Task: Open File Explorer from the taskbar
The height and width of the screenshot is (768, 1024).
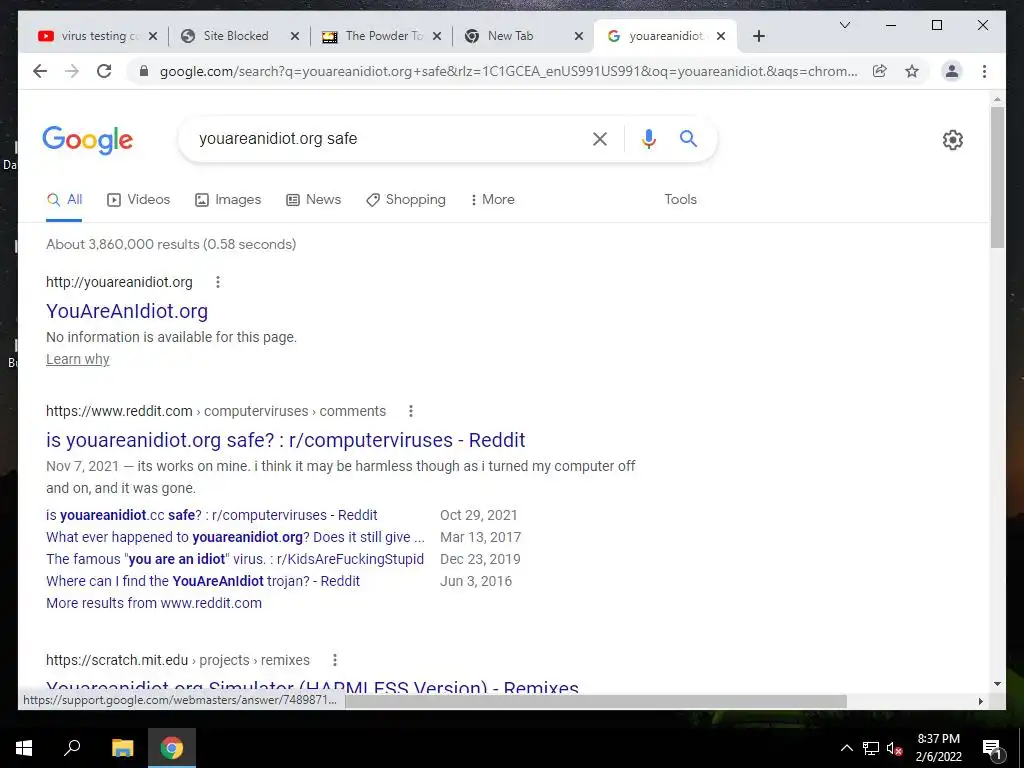Action: [122, 748]
